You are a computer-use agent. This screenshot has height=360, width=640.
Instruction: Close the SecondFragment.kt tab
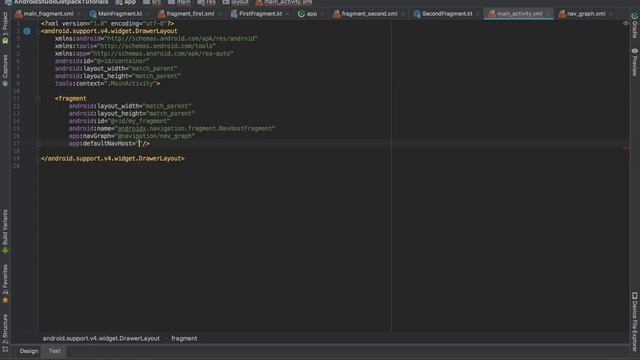[x=478, y=14]
